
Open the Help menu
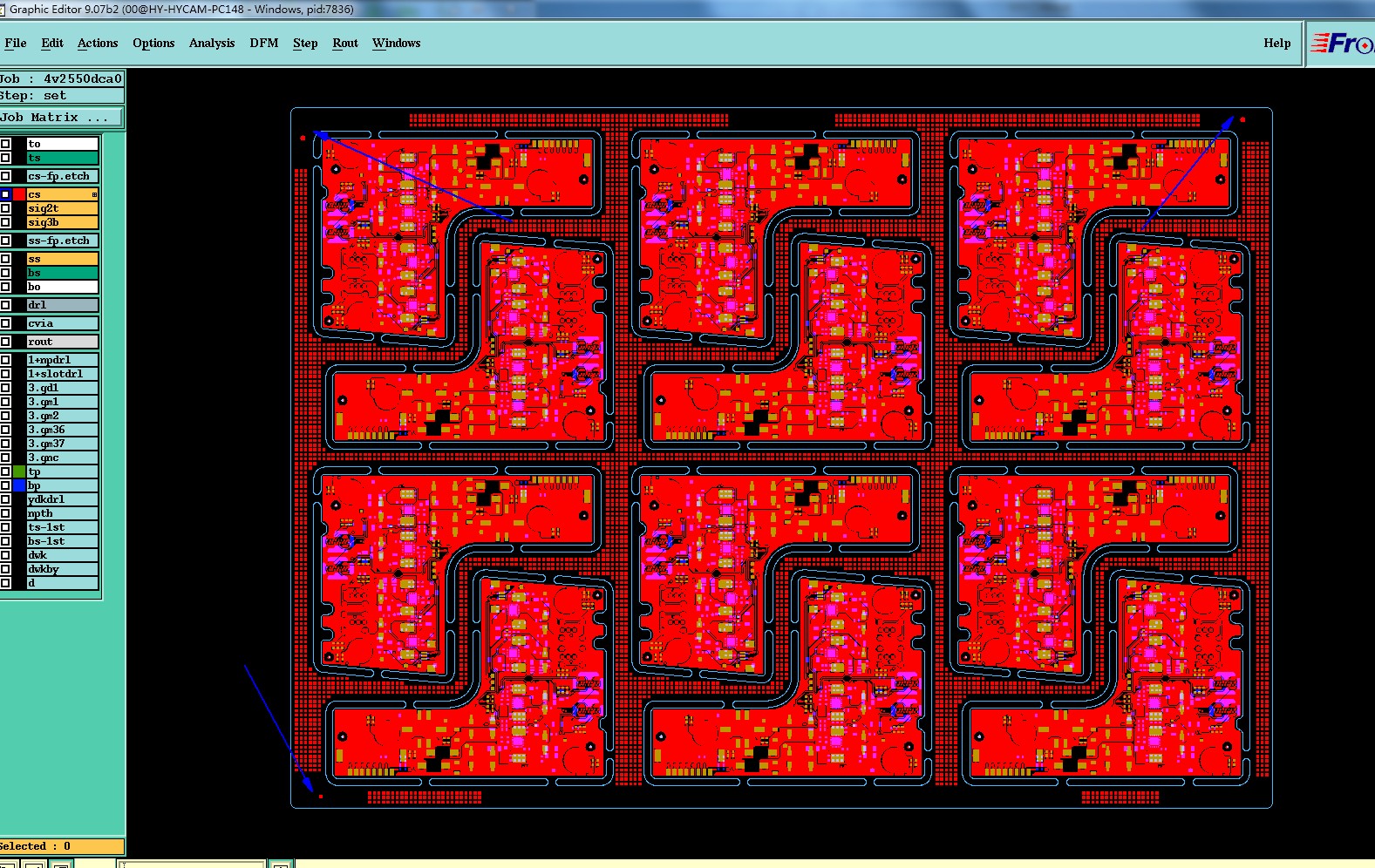point(1277,43)
